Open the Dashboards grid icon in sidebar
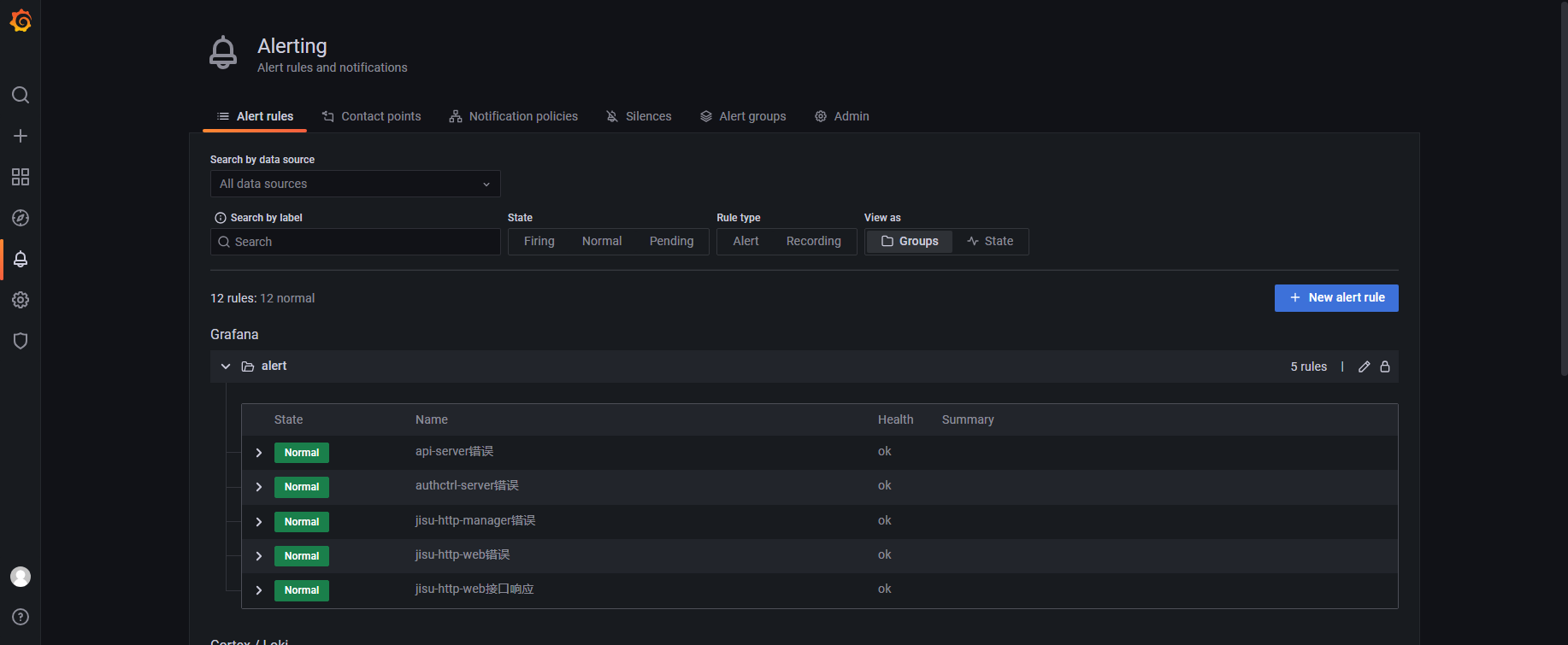Image resolution: width=1568 pixels, height=645 pixels. click(x=21, y=177)
